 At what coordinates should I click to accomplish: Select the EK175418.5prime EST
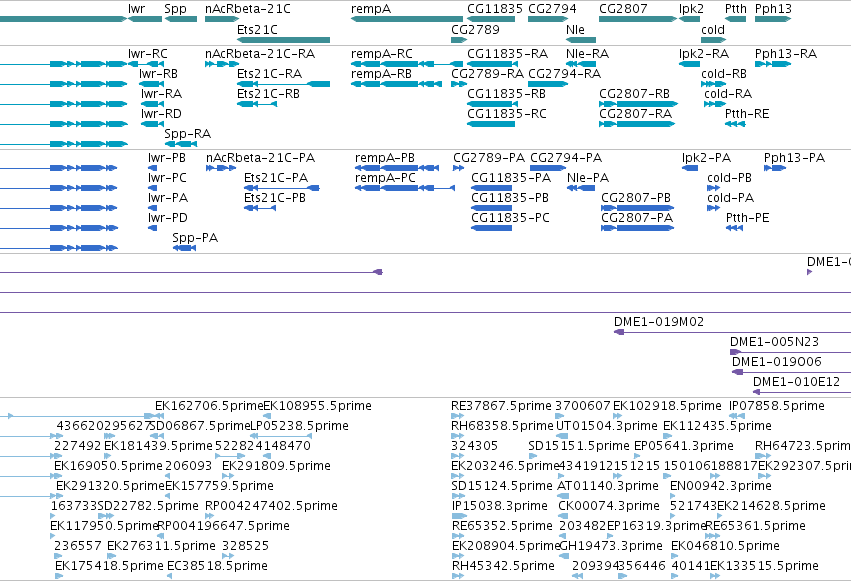click(59, 576)
